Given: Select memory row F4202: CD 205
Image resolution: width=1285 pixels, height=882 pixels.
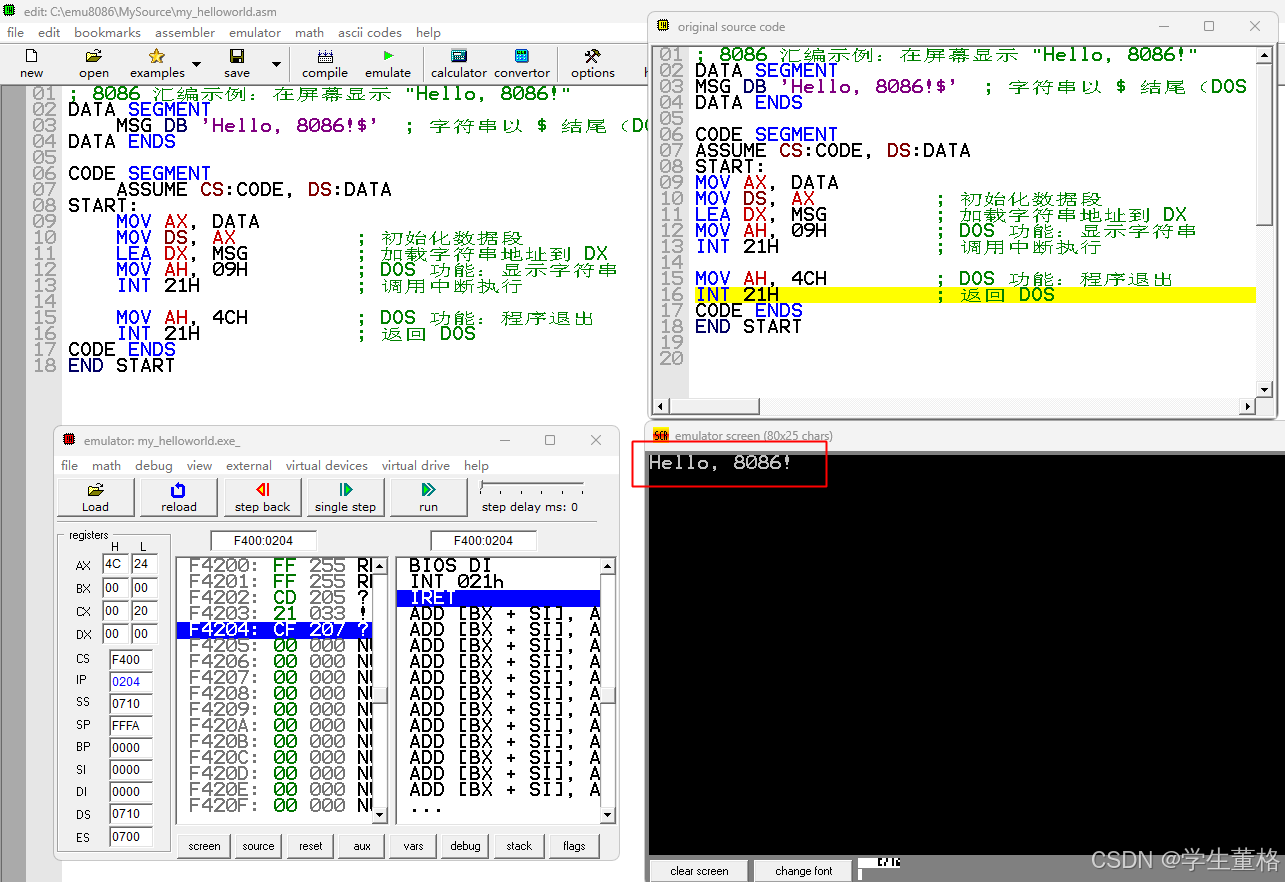Looking at the screenshot, I should pyautogui.click(x=274, y=597).
